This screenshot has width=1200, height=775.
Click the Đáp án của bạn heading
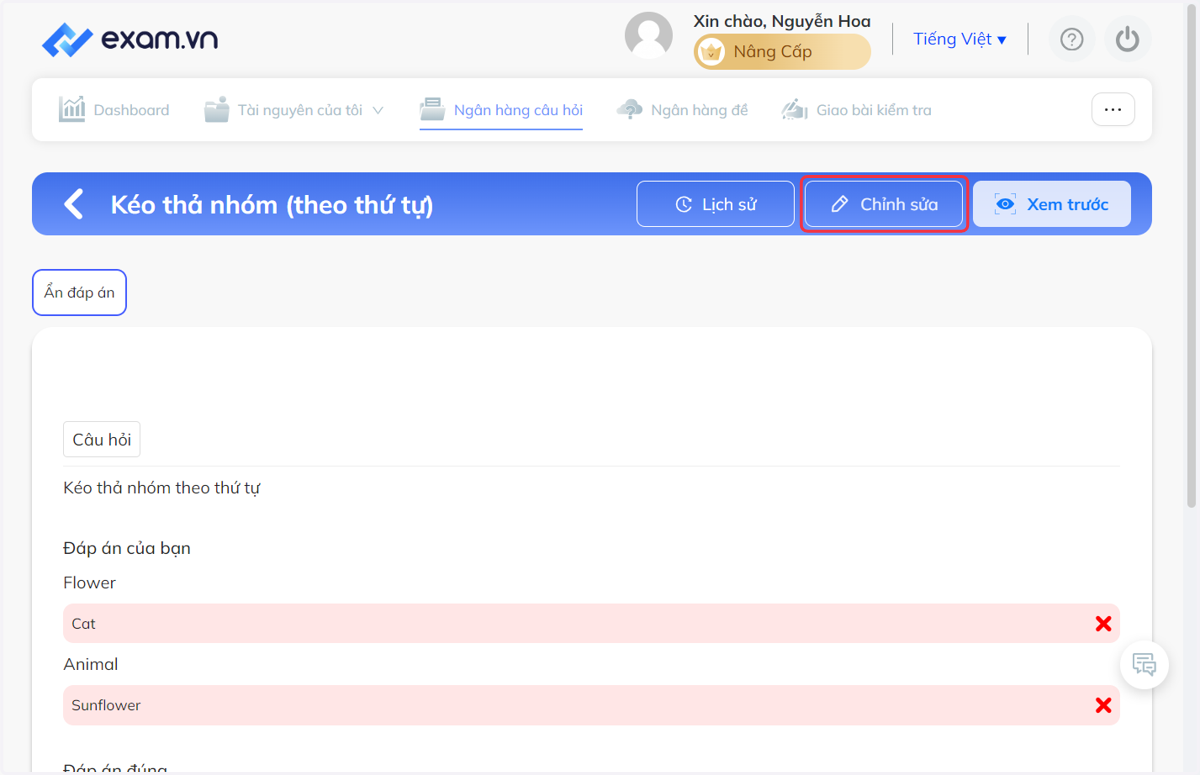[127, 548]
